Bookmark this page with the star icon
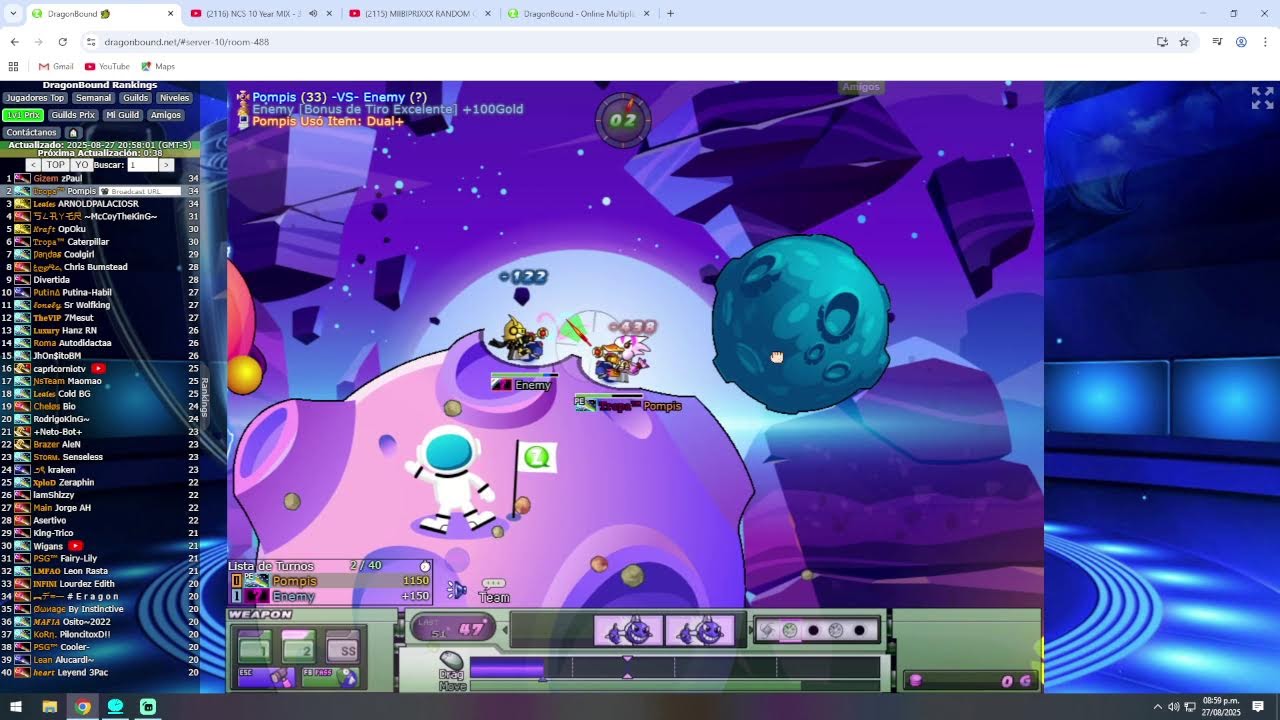 click(1184, 42)
